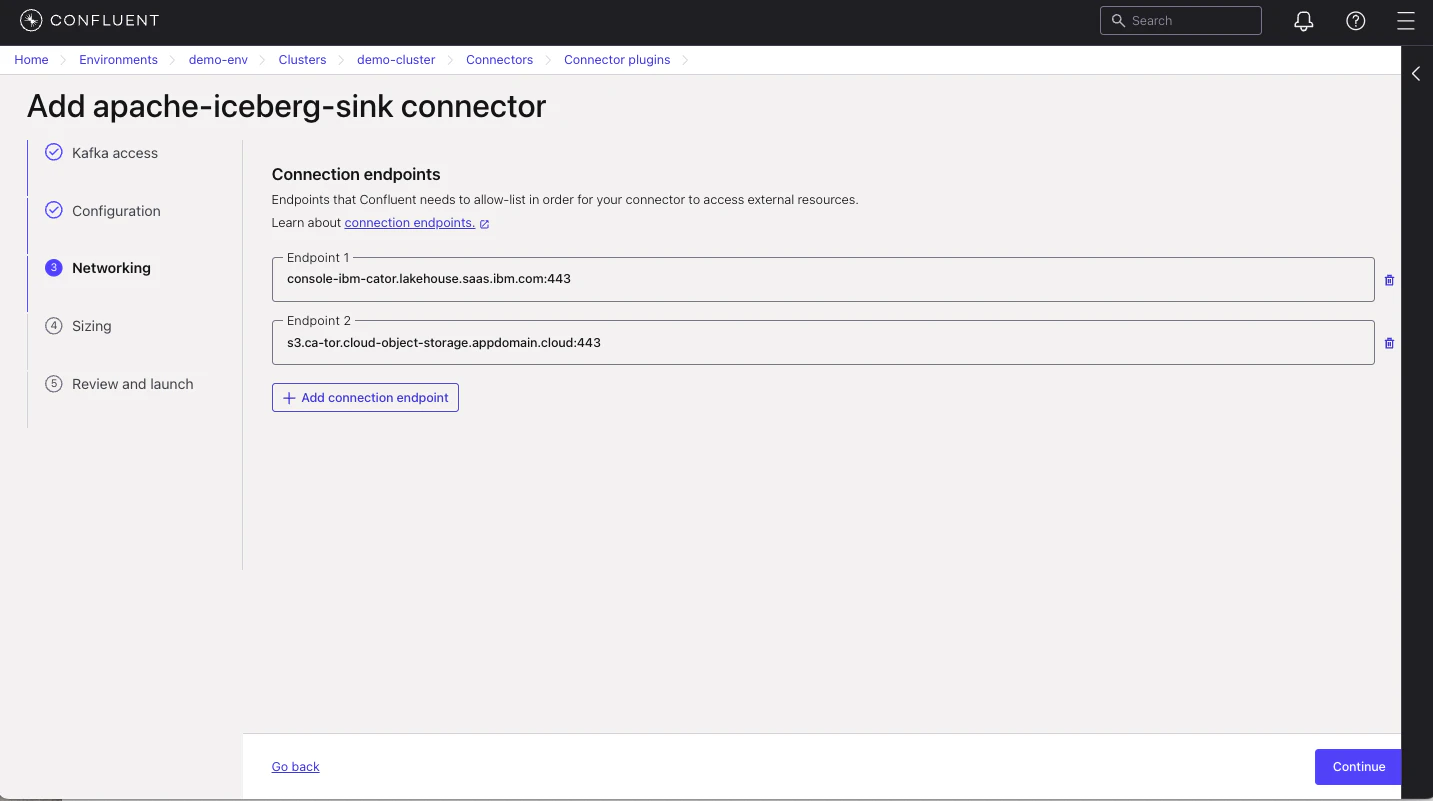Open demo-env breadcrumb
Screen dimensions: 1433x801
(x=218, y=60)
